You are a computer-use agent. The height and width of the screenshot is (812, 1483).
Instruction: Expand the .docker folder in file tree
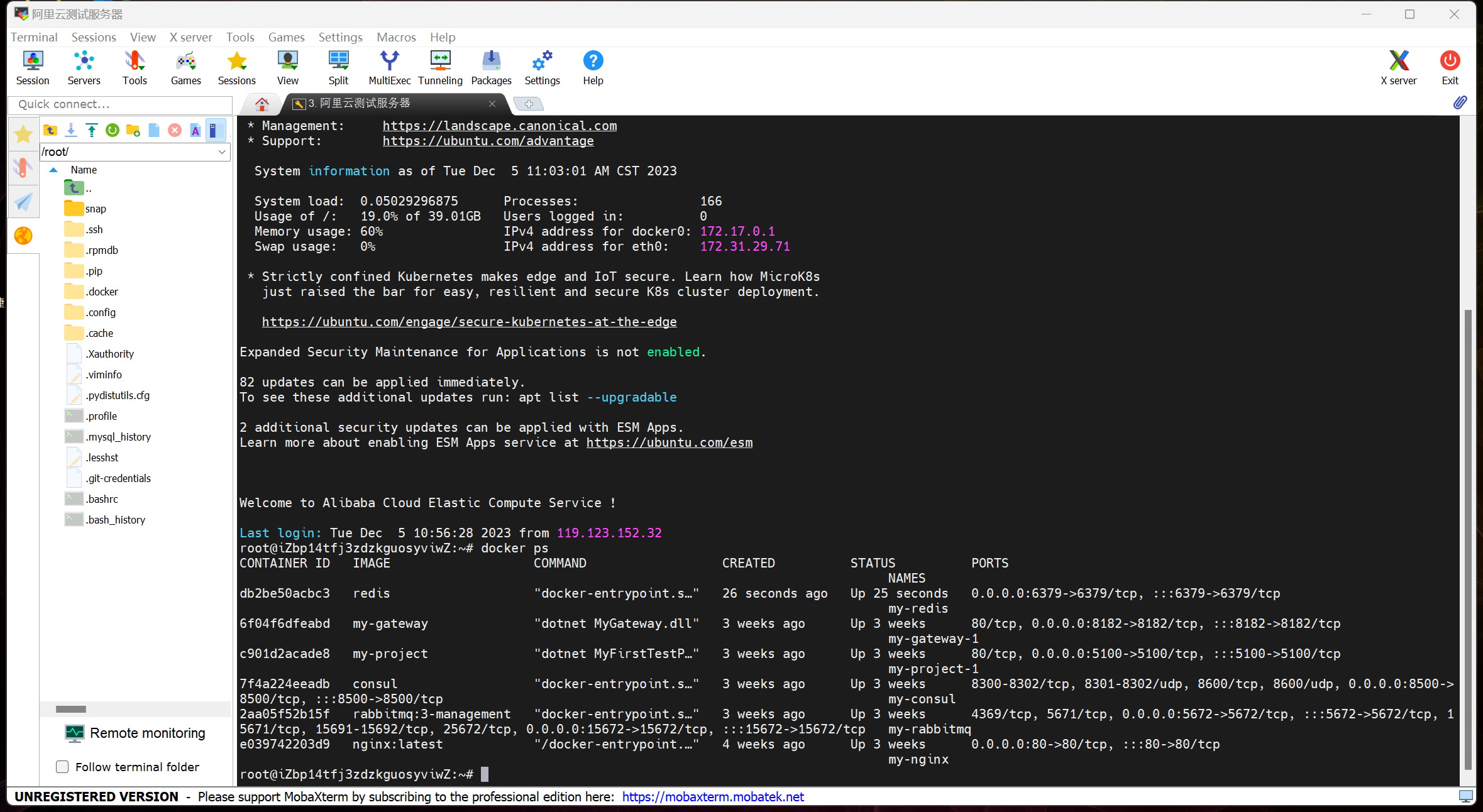click(100, 291)
